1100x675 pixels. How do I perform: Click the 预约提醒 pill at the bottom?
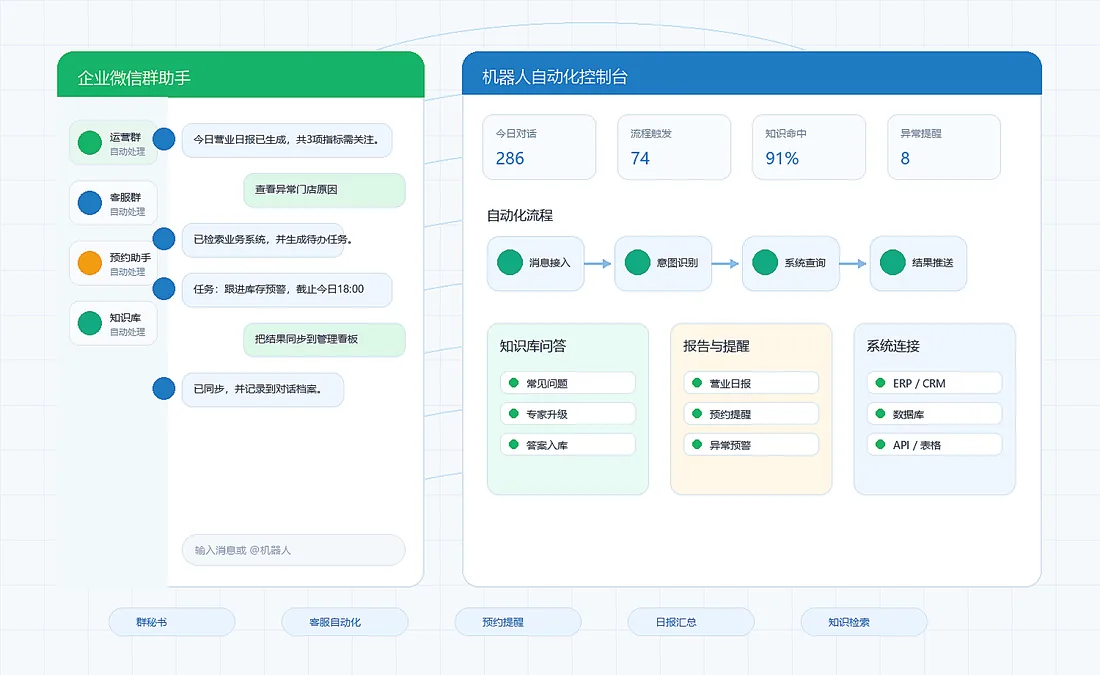click(x=518, y=622)
